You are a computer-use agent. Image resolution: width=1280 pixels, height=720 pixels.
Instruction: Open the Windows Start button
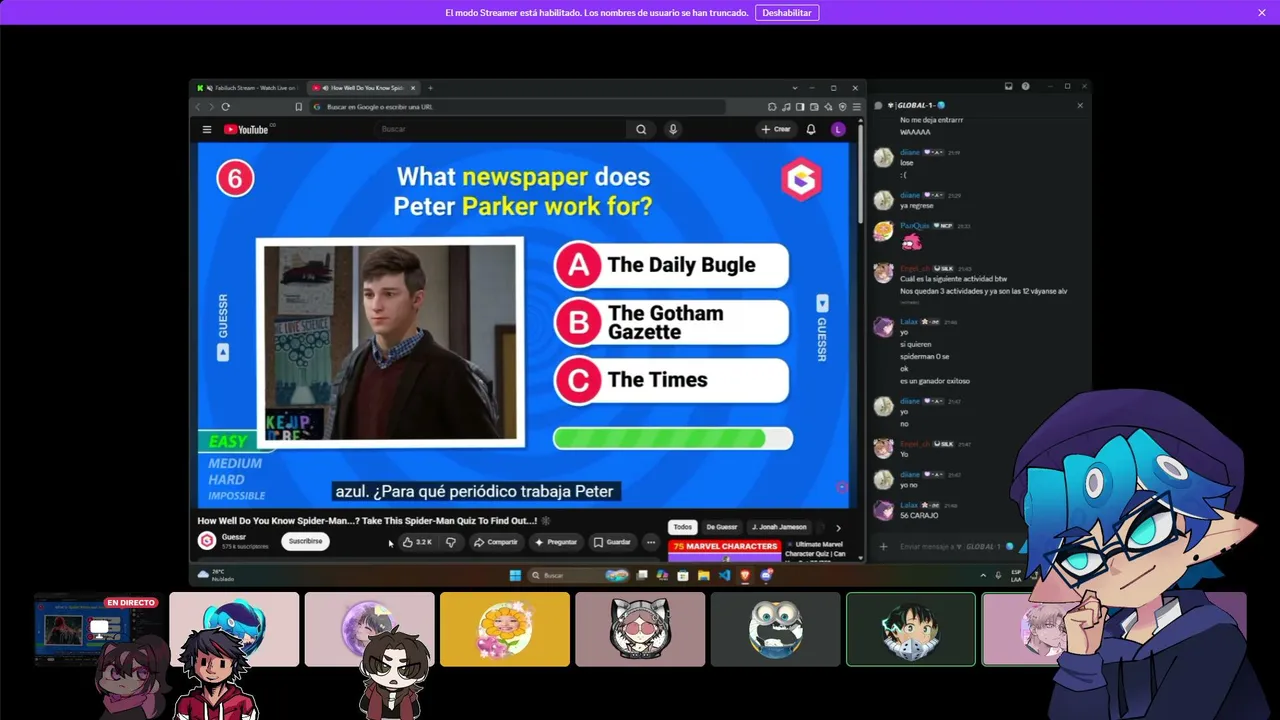click(x=515, y=575)
